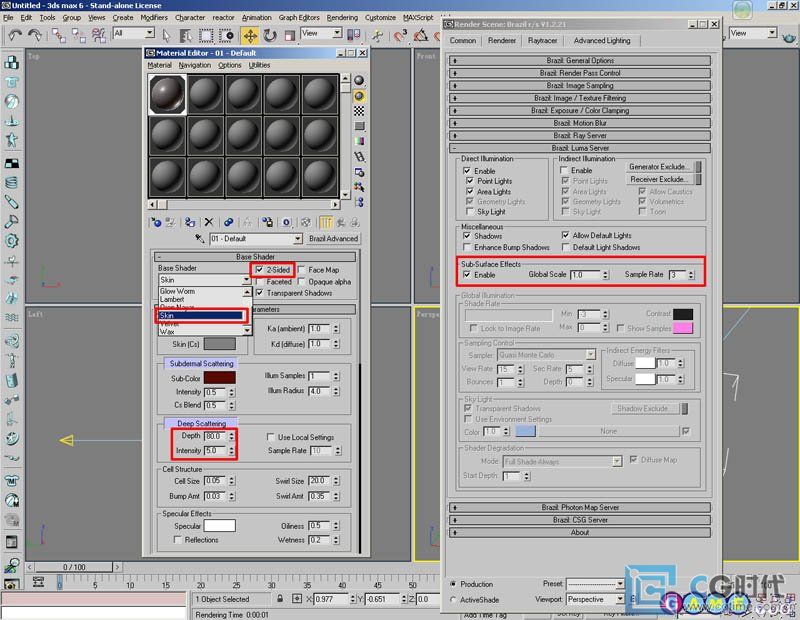800x620 pixels.
Task: Click the Select and Rotate tool
Action: [270, 35]
